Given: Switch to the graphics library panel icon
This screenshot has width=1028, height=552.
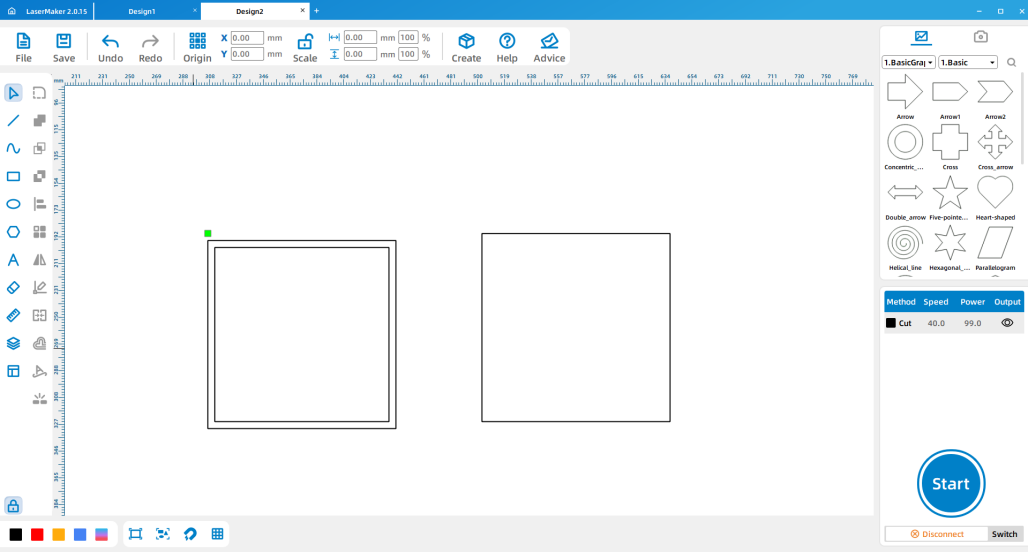Looking at the screenshot, I should coord(921,37).
